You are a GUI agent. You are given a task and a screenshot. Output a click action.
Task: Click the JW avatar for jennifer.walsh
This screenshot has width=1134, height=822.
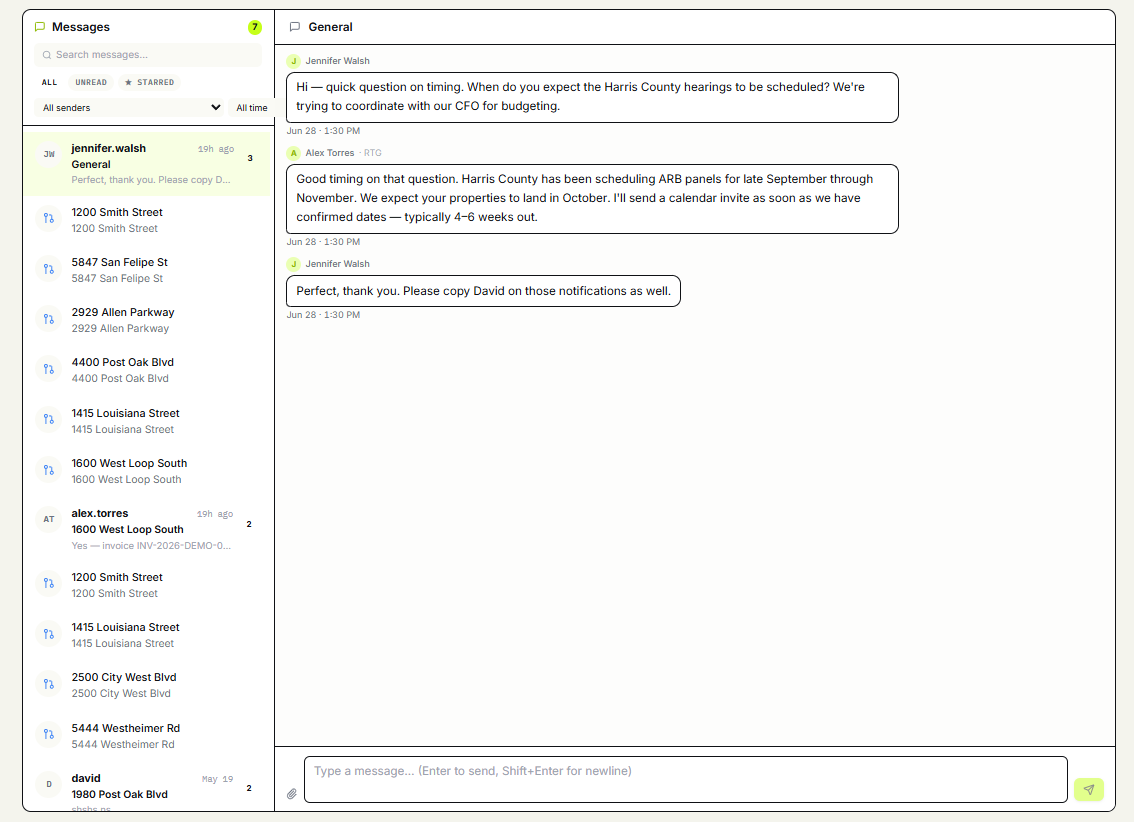pos(49,154)
